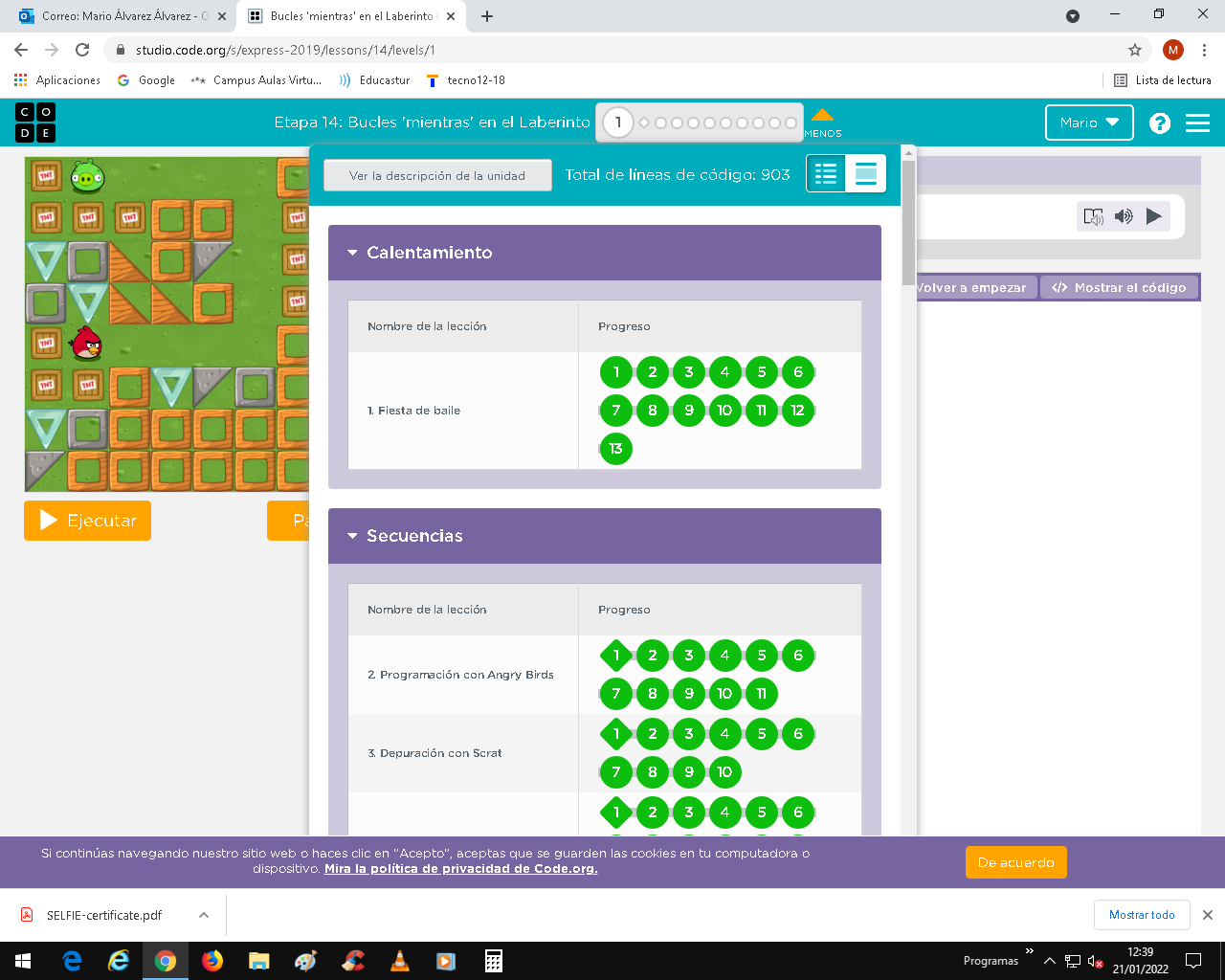Open the Windows Start menu

23,961
